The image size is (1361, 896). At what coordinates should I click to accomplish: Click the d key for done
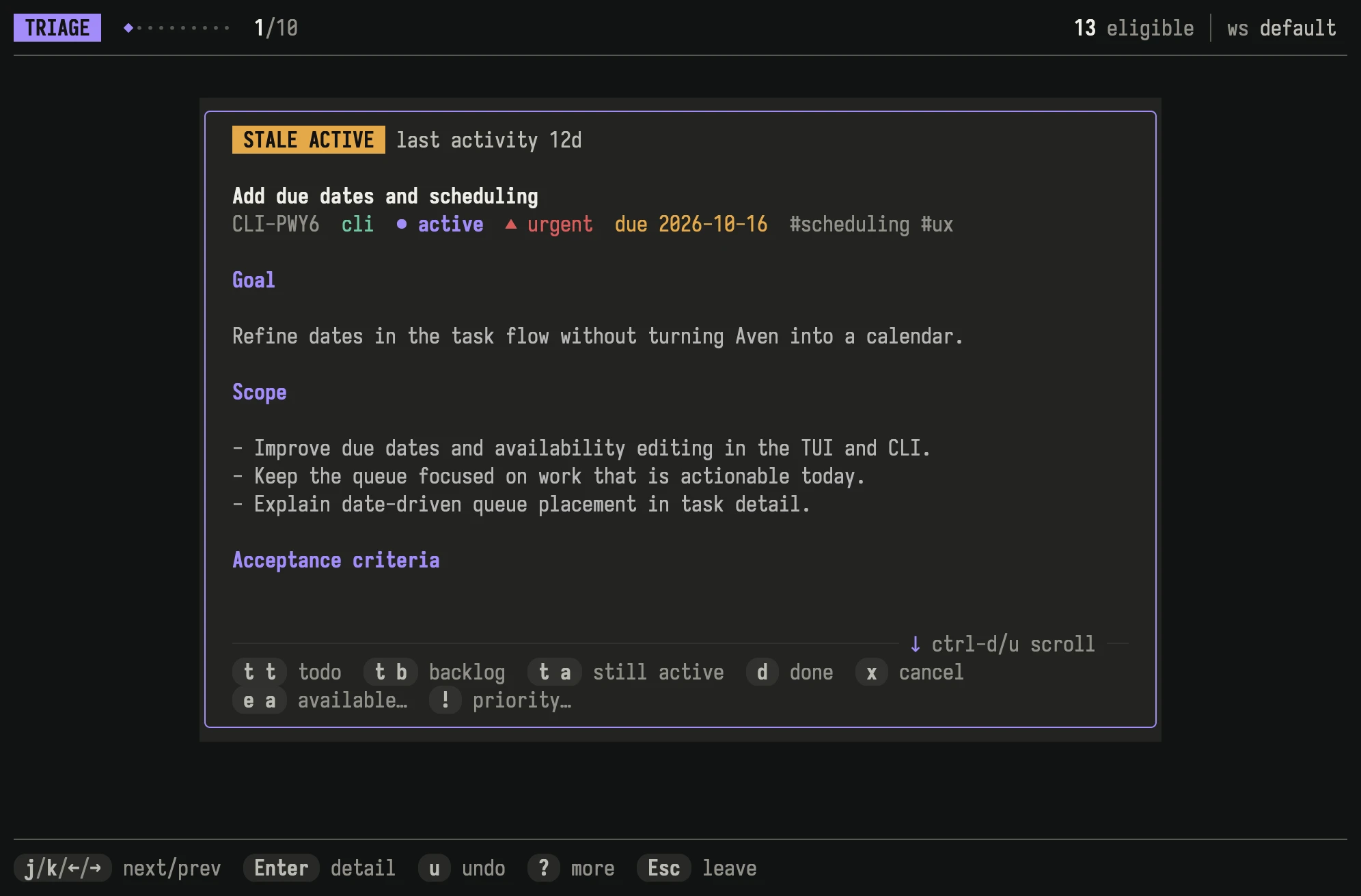(762, 672)
